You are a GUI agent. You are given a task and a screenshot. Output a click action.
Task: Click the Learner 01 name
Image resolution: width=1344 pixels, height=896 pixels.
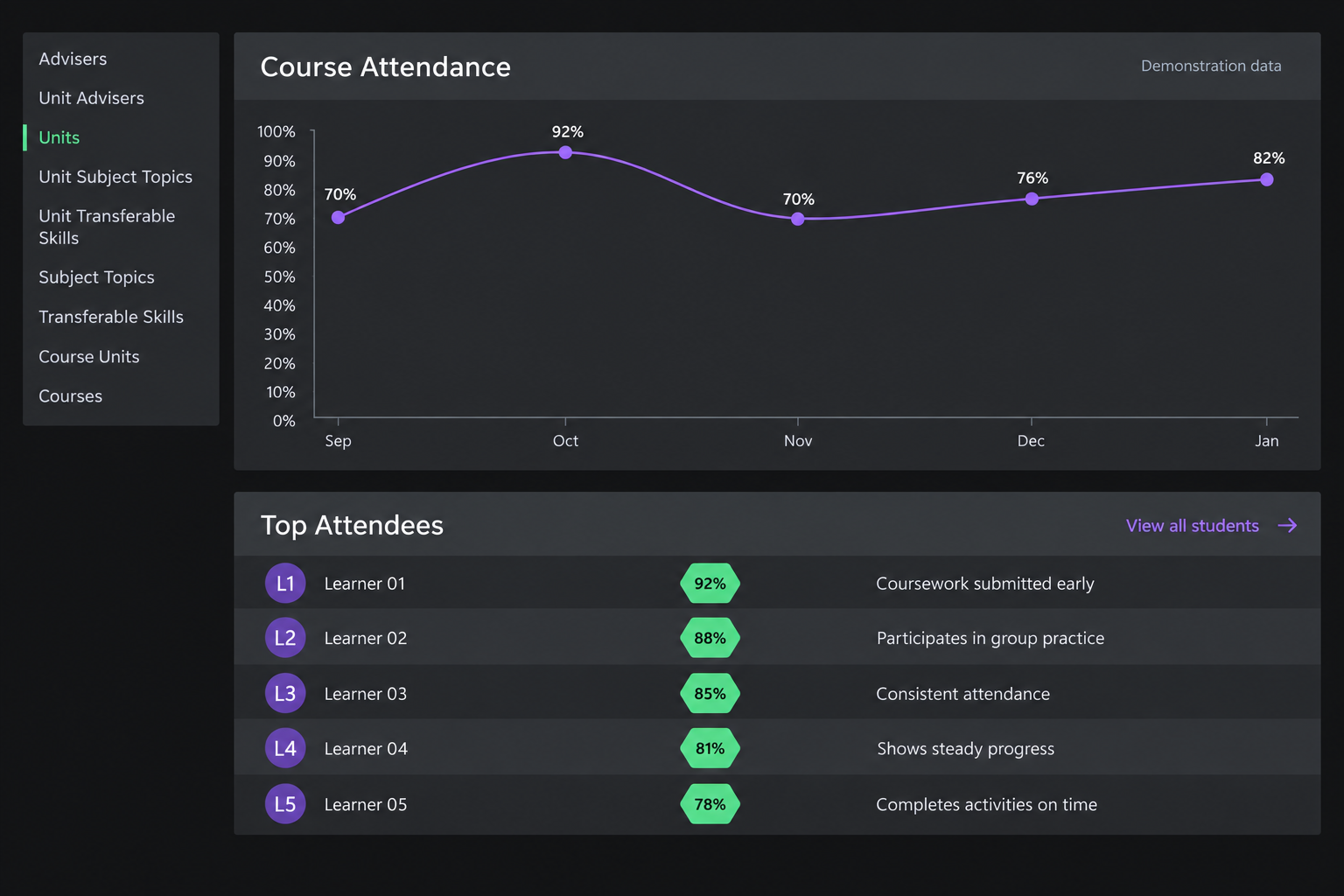[x=365, y=584]
